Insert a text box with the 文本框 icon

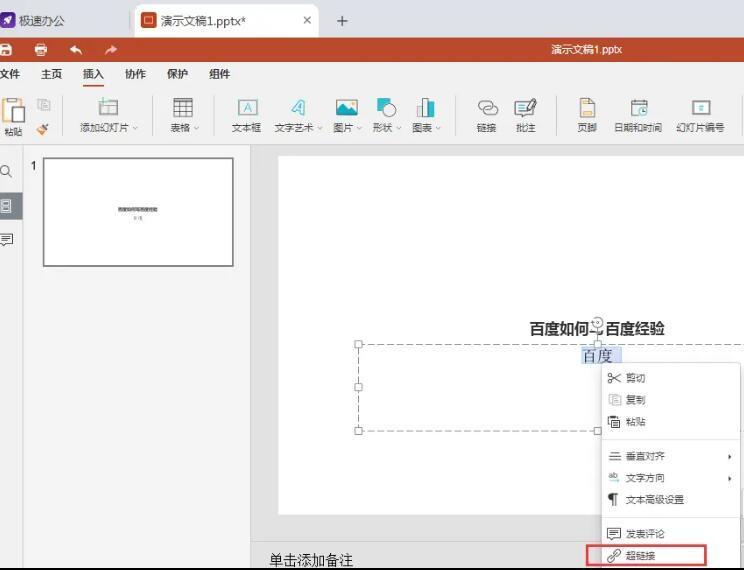click(x=246, y=115)
